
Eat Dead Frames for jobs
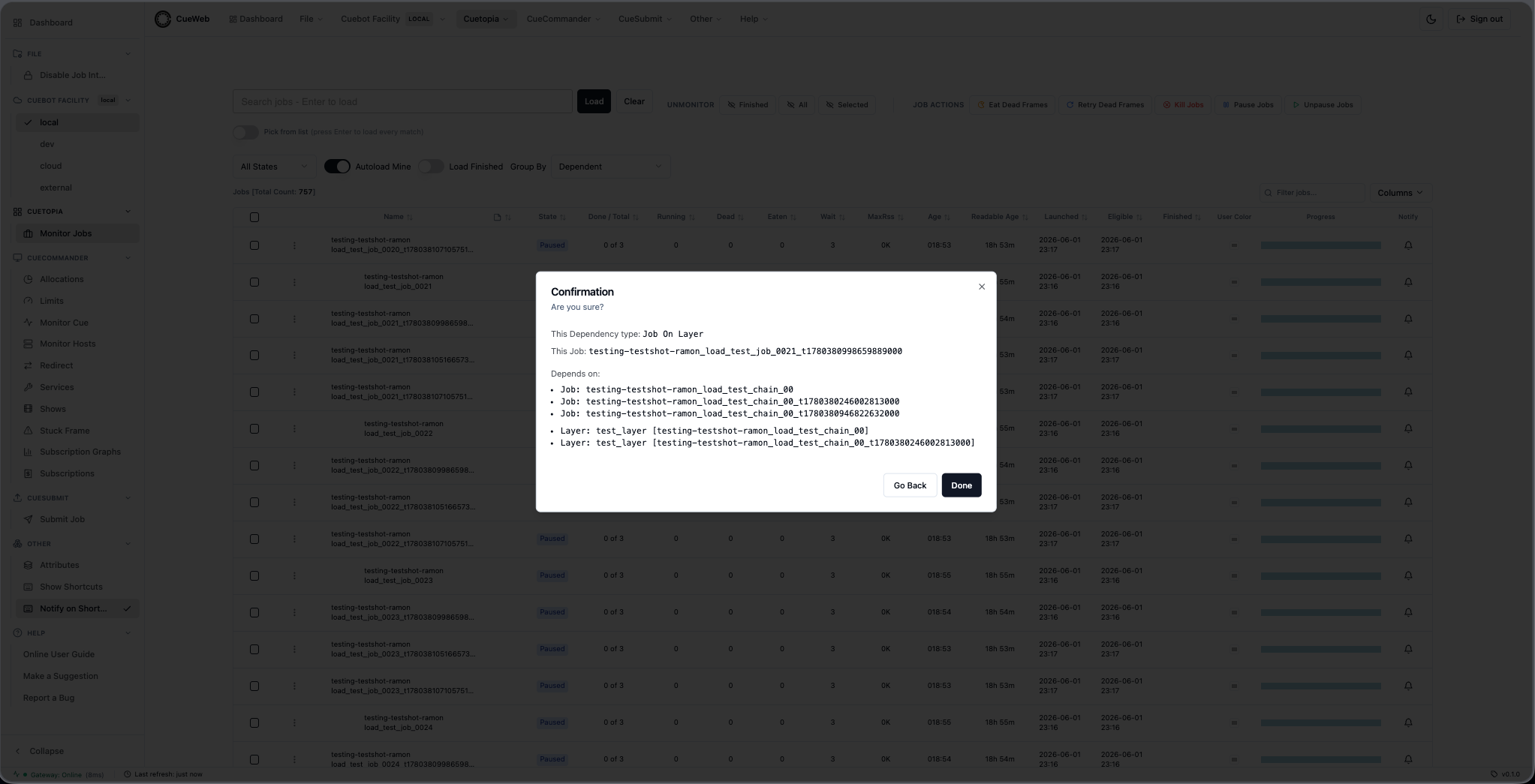1013,105
